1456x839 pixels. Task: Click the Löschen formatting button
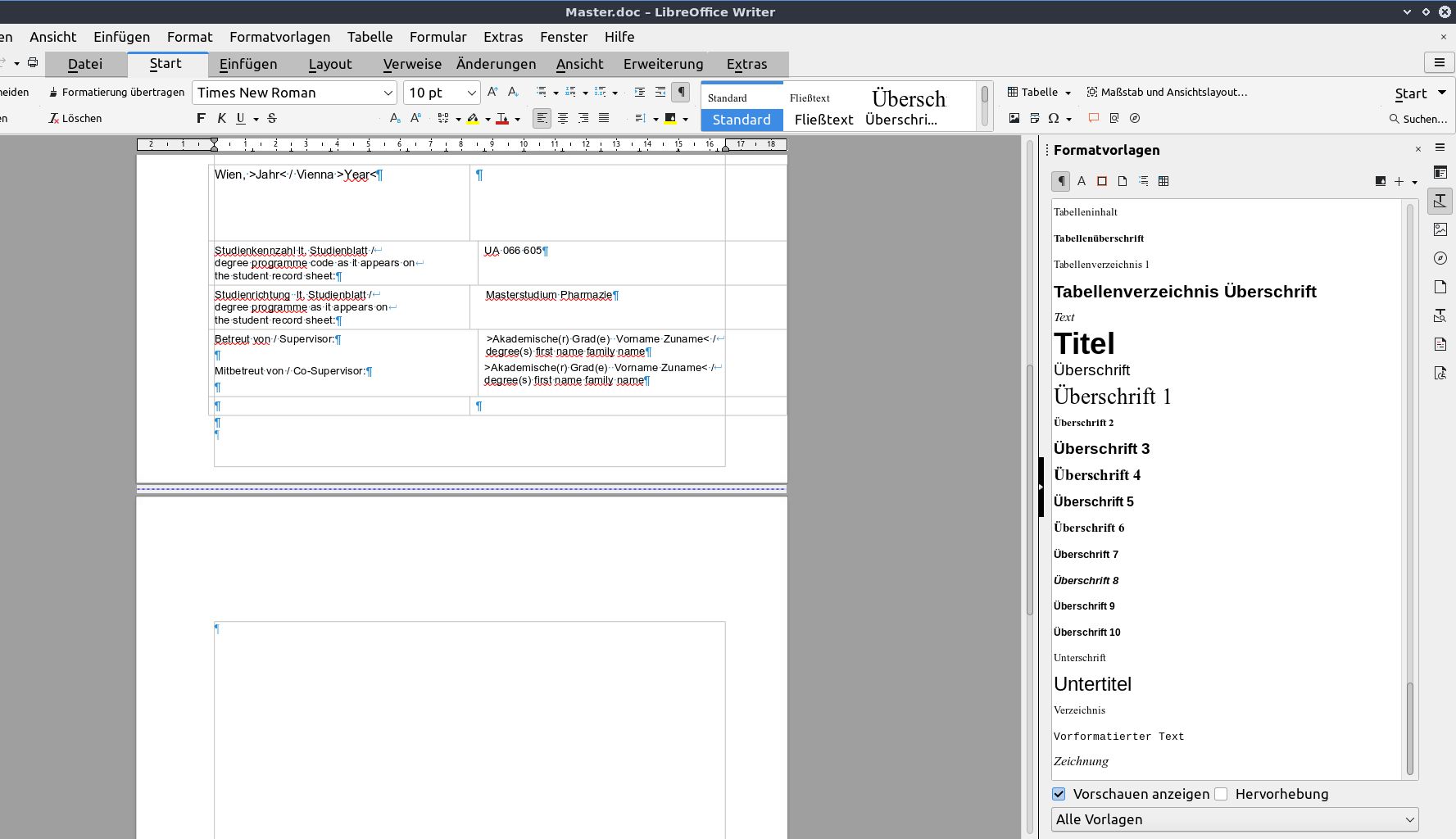pyautogui.click(x=75, y=119)
